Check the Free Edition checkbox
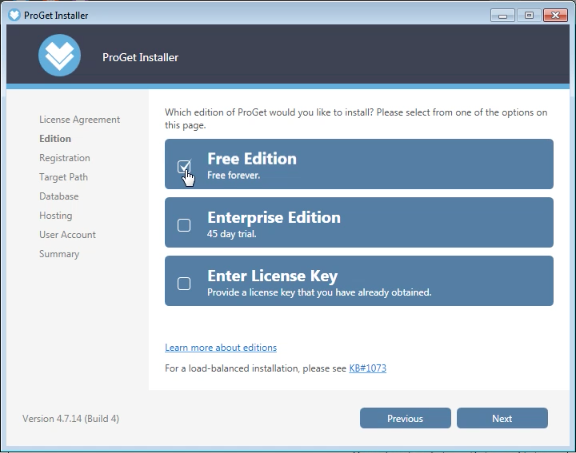576x453 pixels. click(184, 166)
